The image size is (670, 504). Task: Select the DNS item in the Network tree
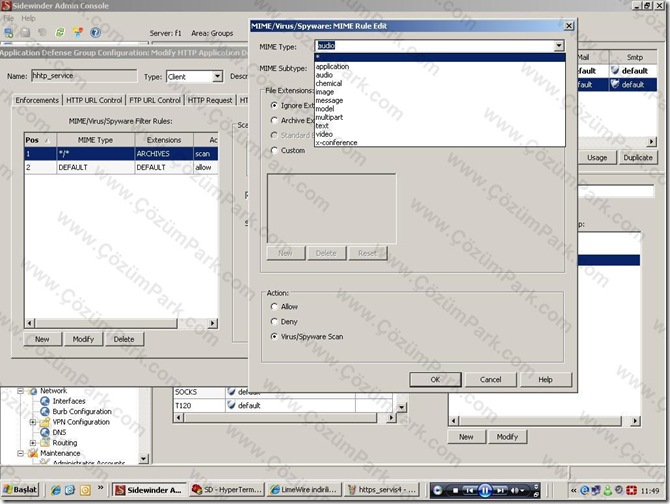pos(59,432)
